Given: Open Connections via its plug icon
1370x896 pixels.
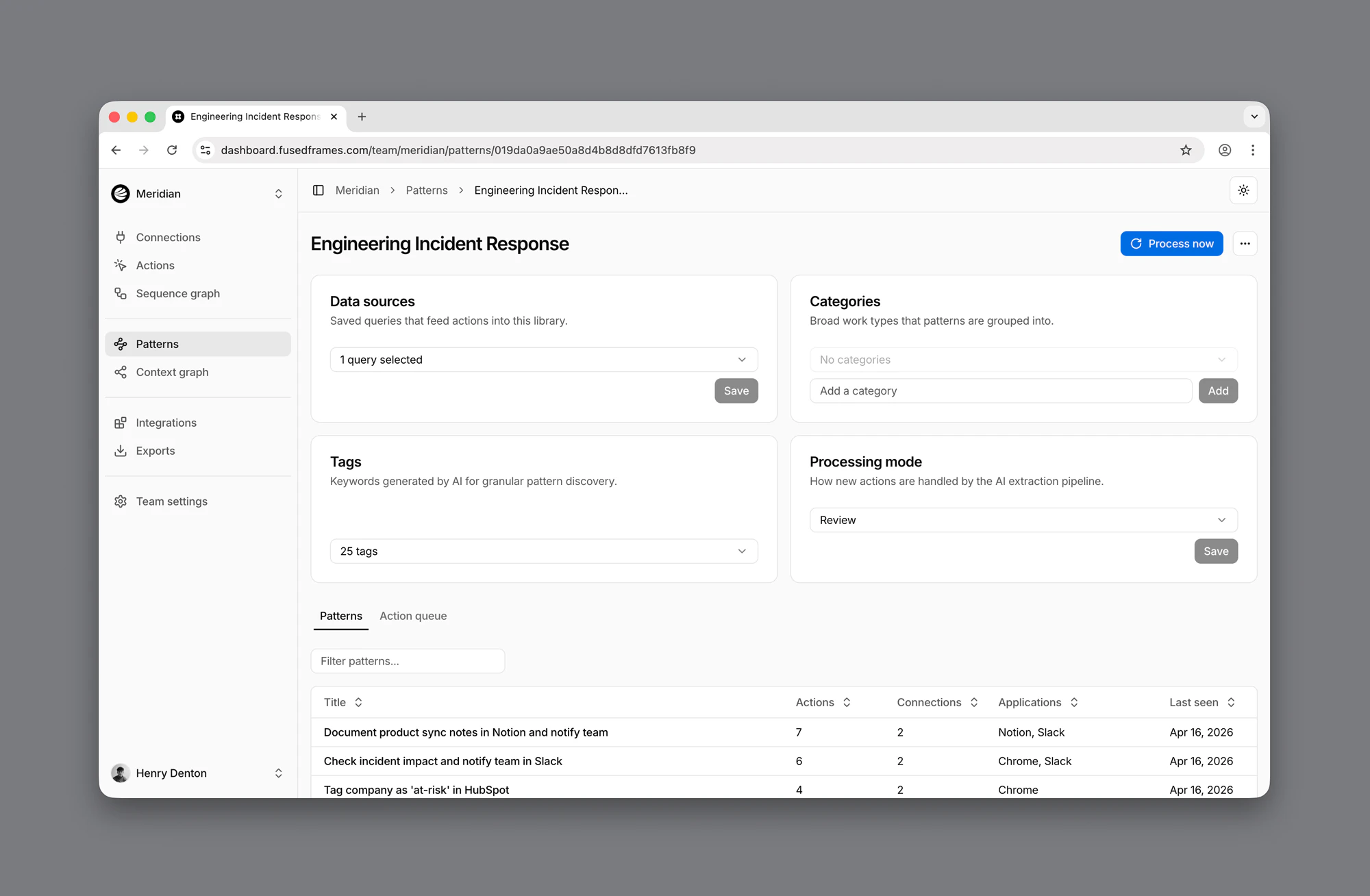Looking at the screenshot, I should point(121,237).
